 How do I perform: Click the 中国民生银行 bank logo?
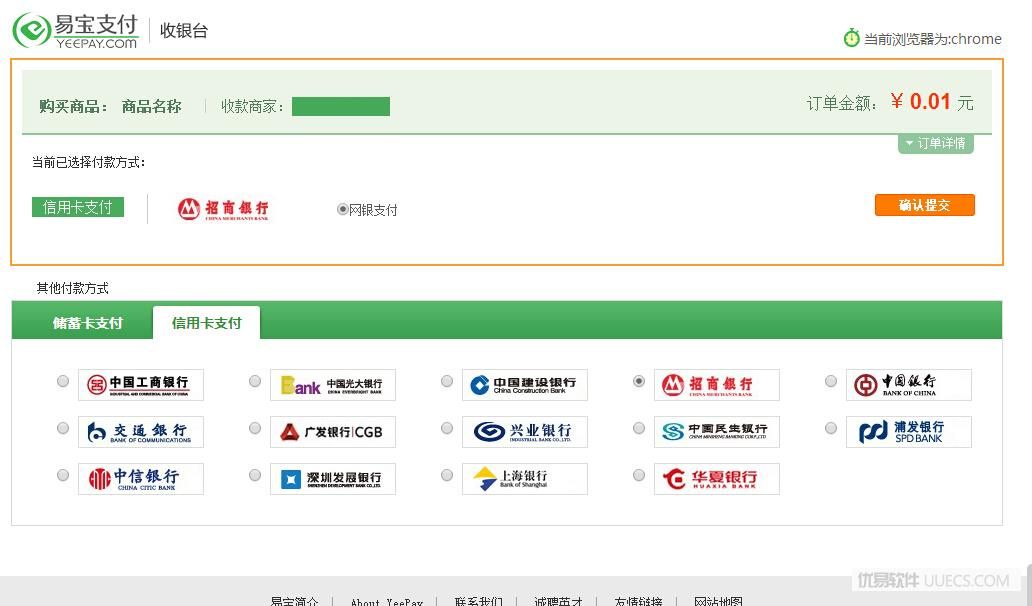(717, 432)
